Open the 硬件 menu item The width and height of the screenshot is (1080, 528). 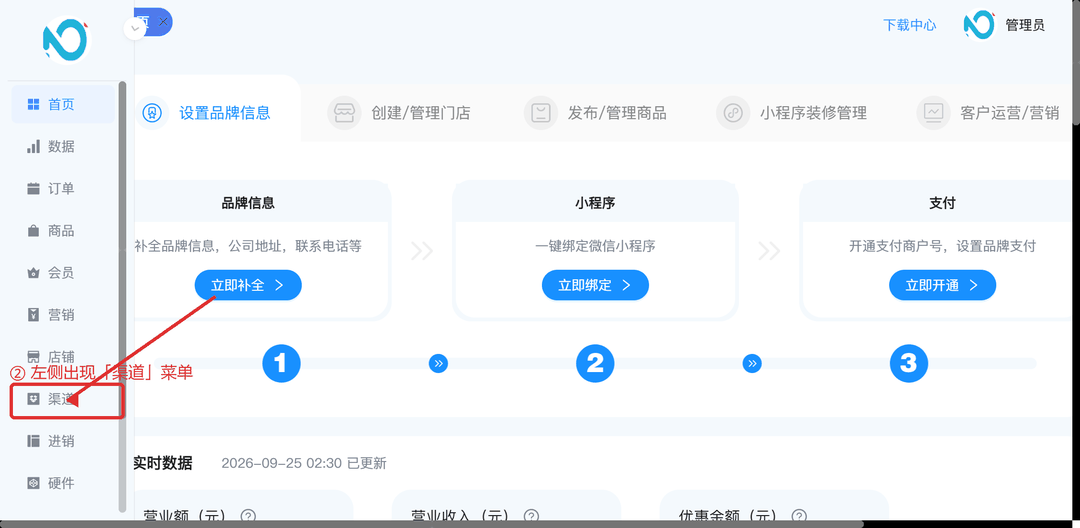(x=63, y=483)
